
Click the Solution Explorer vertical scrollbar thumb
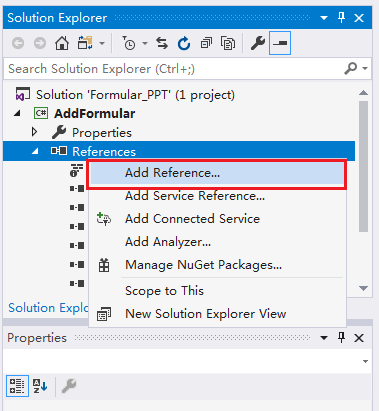coord(363,166)
